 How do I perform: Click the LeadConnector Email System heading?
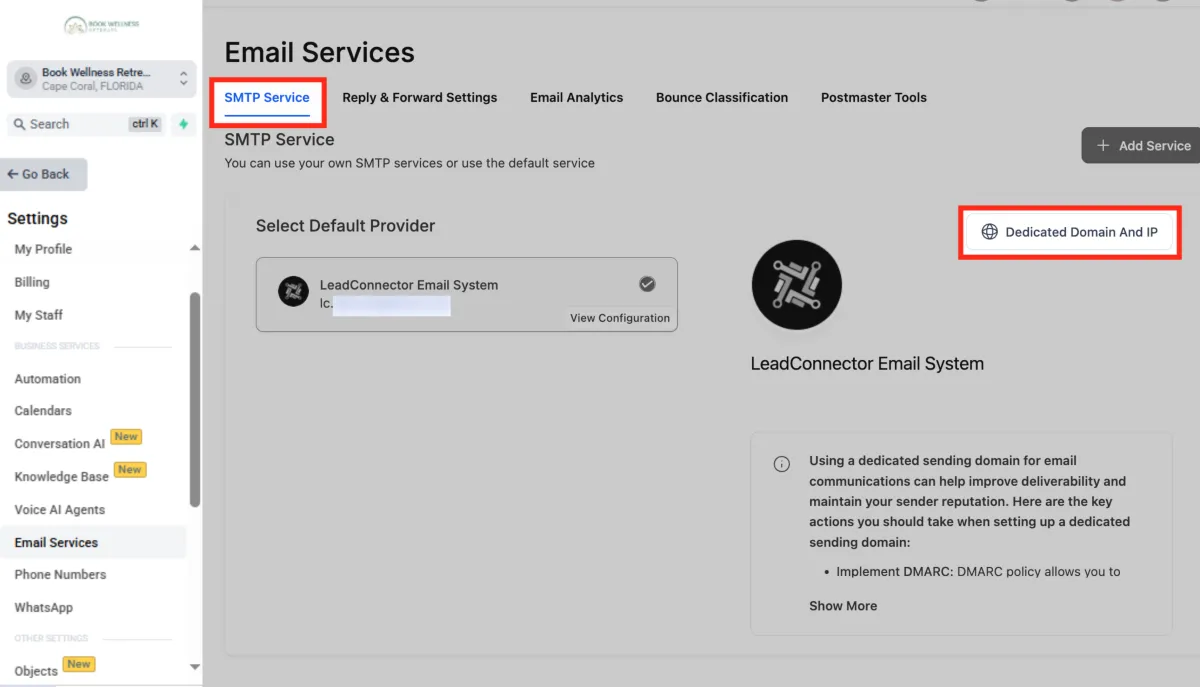(x=867, y=364)
